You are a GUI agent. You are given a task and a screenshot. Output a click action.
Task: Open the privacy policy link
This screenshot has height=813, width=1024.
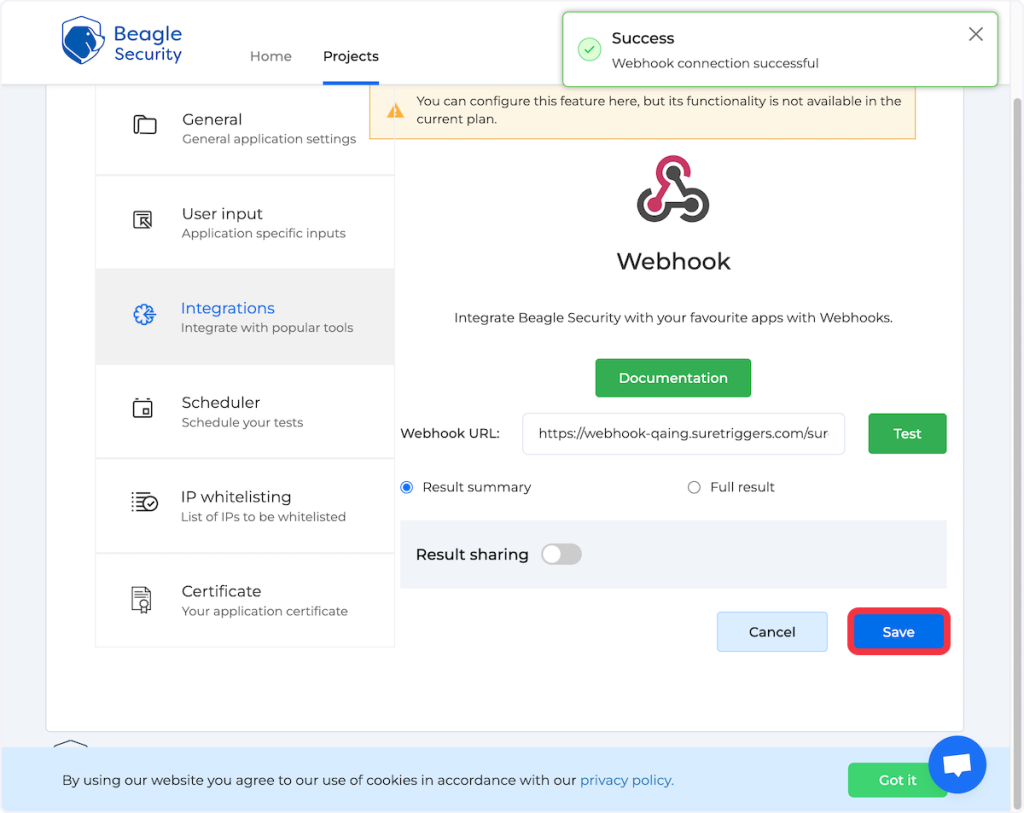coord(626,780)
